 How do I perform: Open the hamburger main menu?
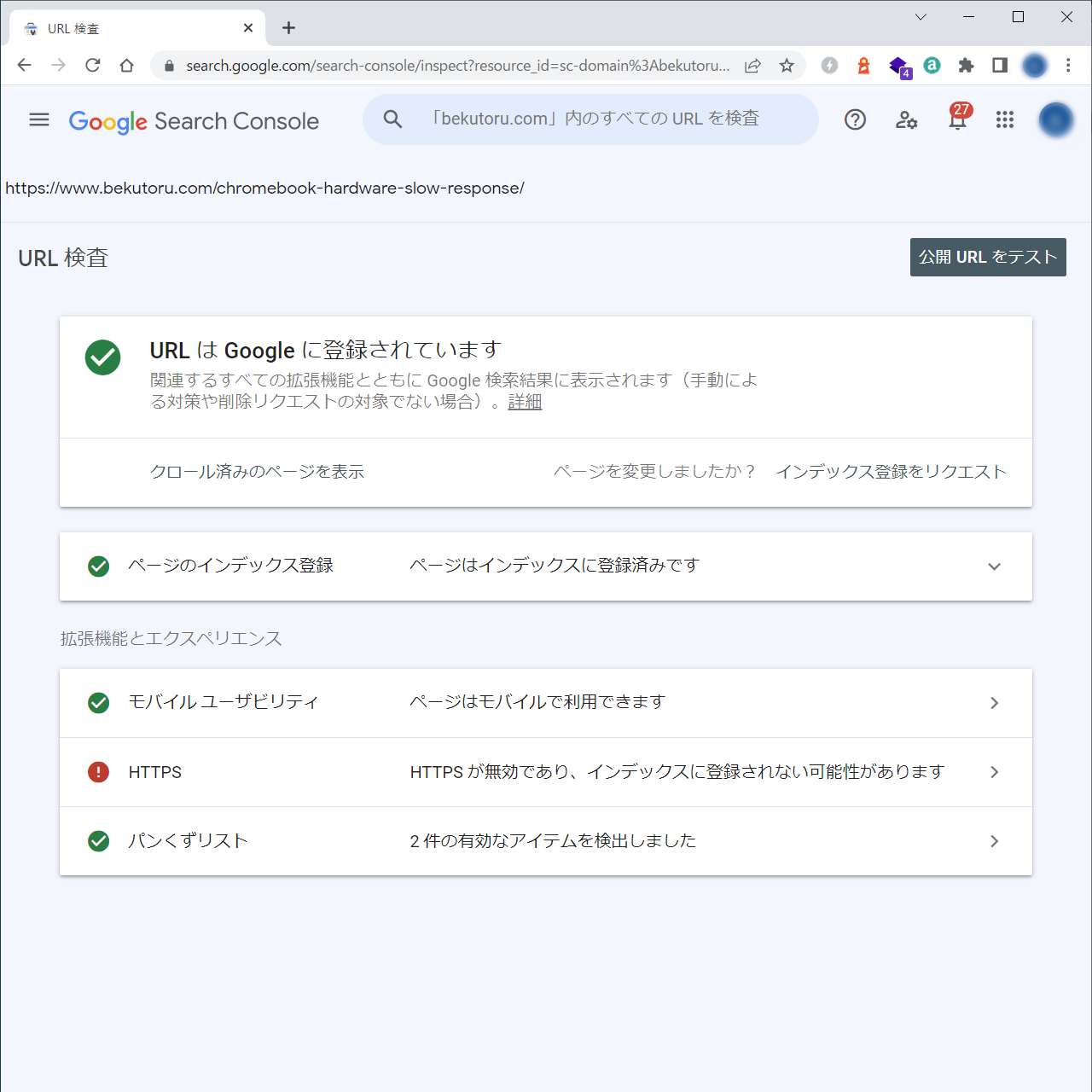click(39, 120)
